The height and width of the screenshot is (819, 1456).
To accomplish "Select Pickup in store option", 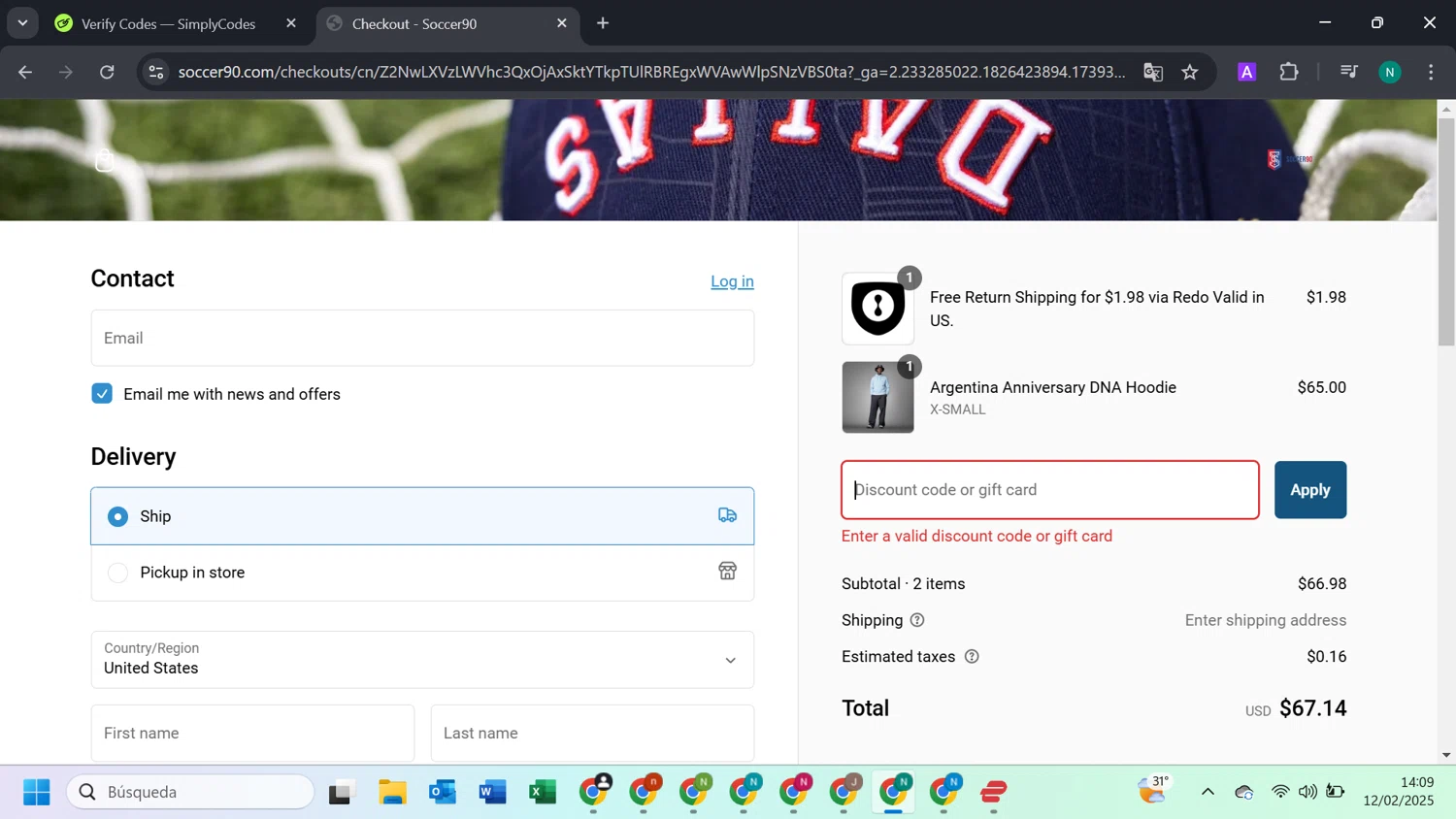I will point(422,573).
